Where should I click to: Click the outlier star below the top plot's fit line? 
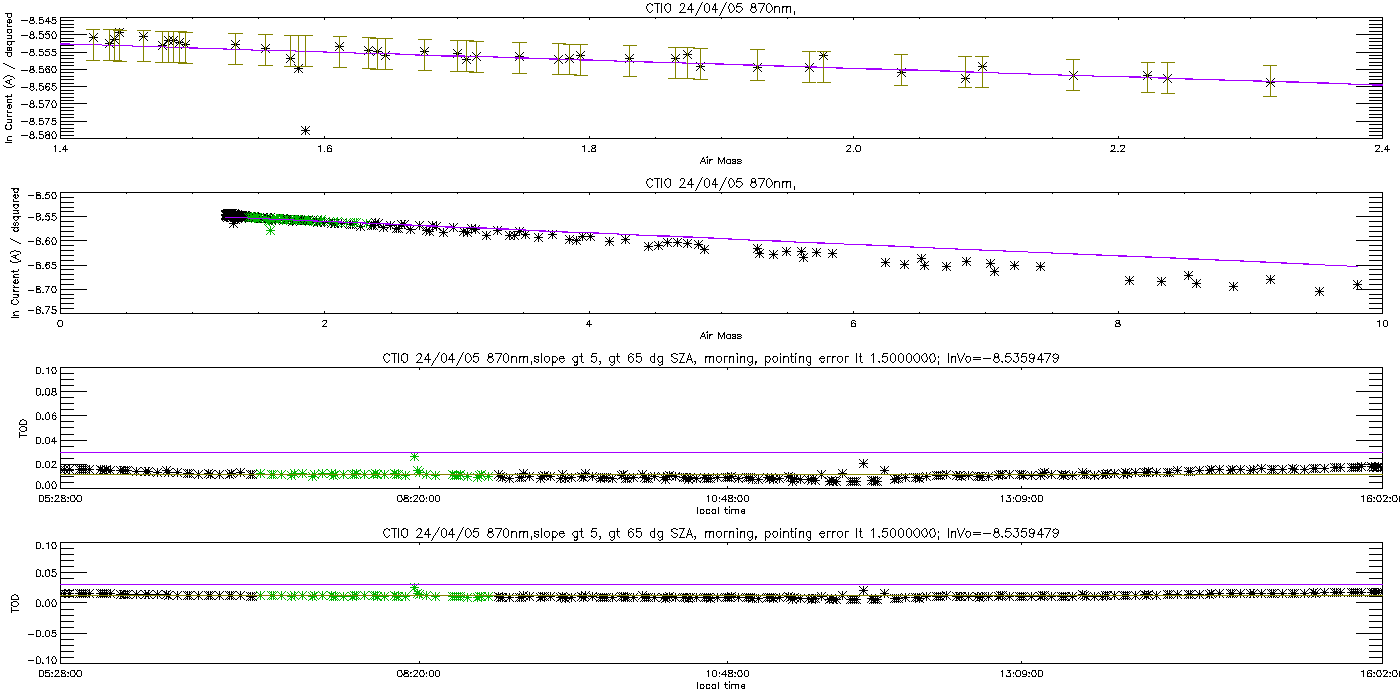(305, 130)
